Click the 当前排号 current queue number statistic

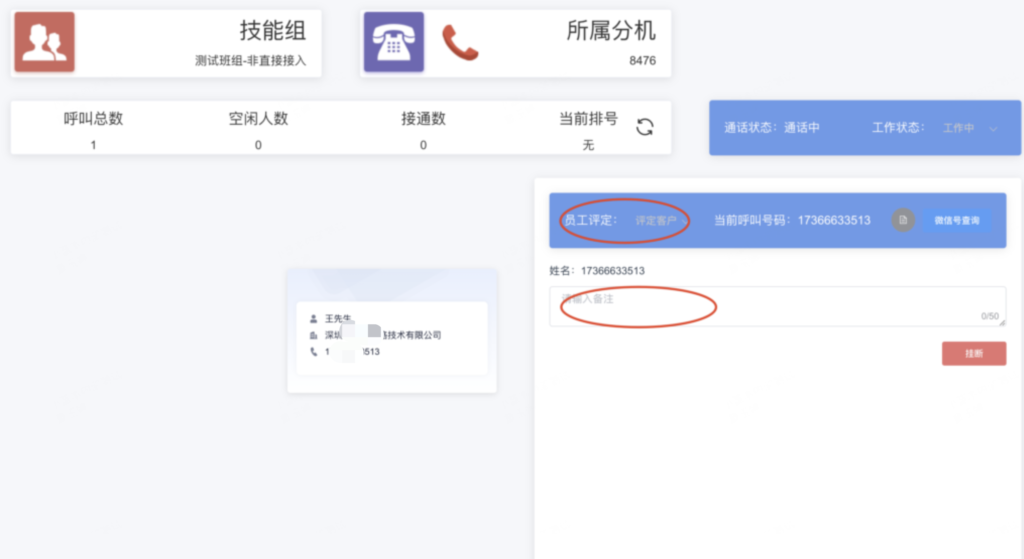click(x=588, y=128)
